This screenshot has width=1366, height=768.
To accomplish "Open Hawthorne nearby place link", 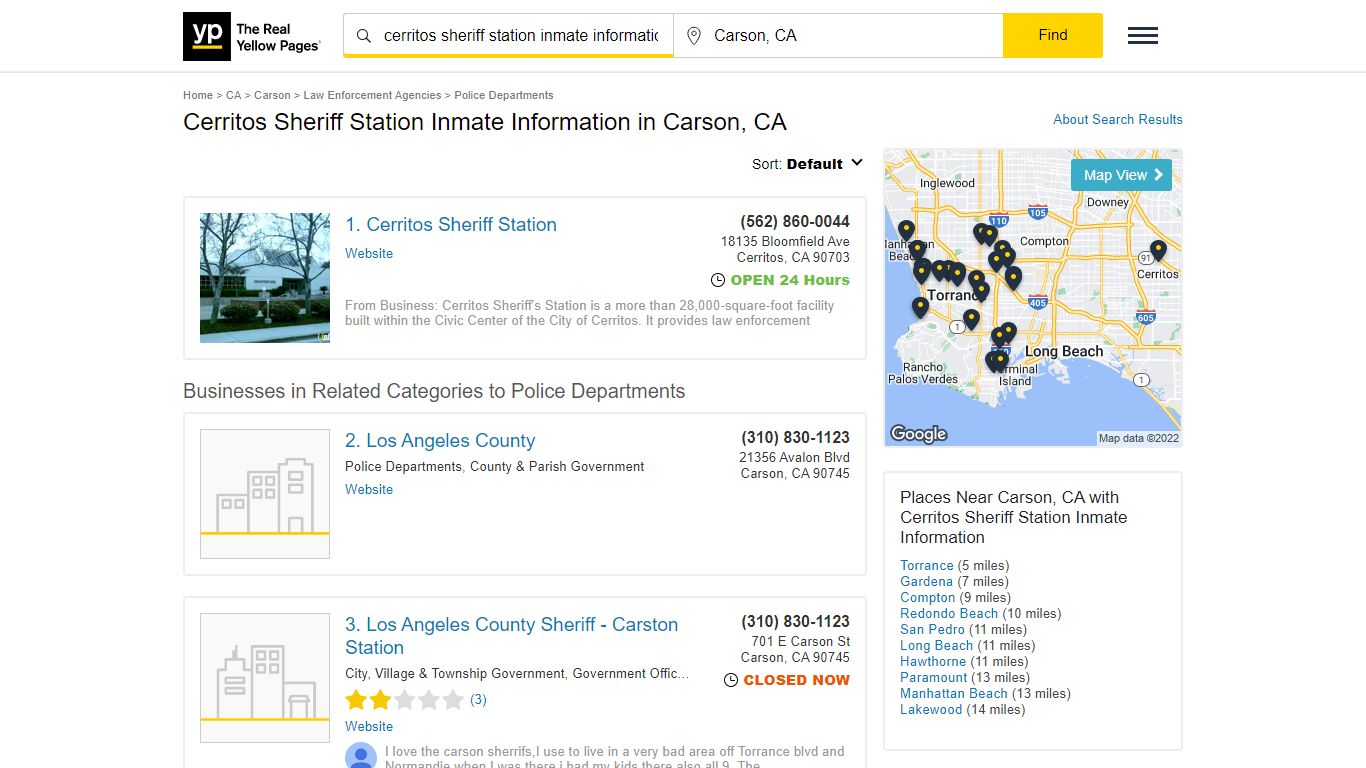I will click(x=933, y=661).
